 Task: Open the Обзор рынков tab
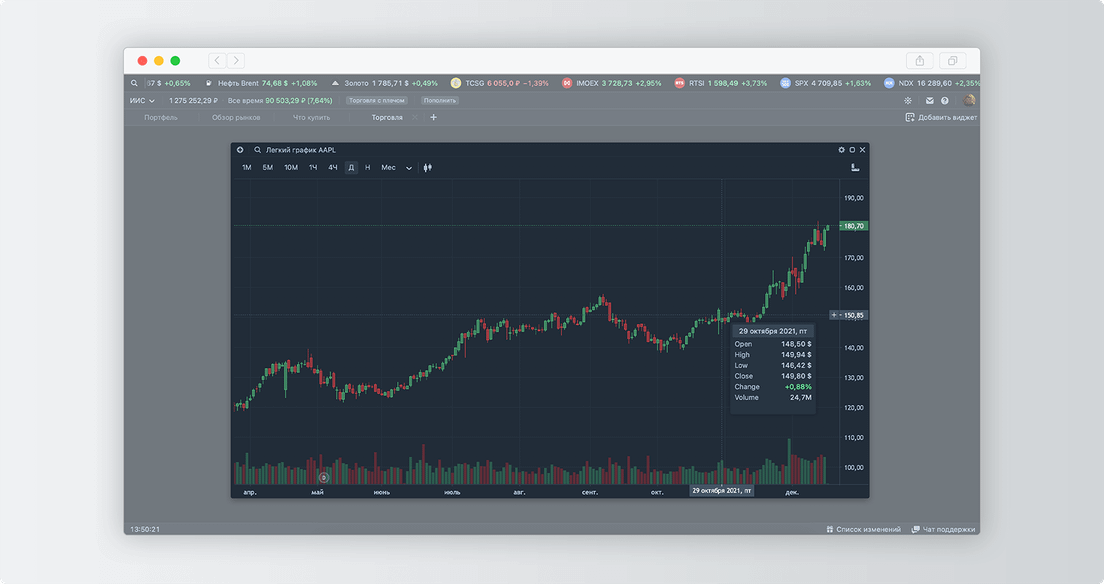[x=236, y=118]
